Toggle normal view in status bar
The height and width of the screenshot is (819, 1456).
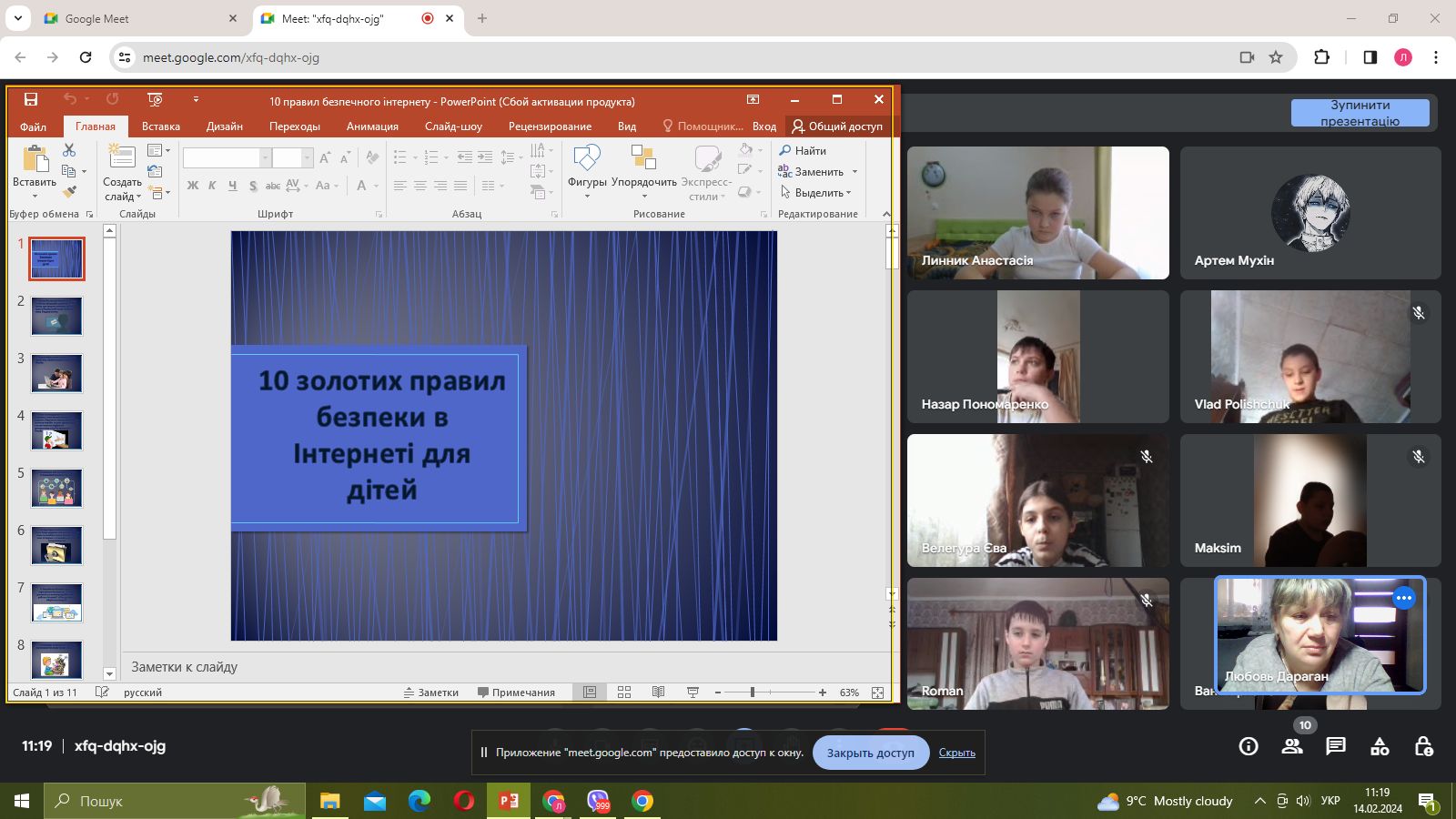590,693
